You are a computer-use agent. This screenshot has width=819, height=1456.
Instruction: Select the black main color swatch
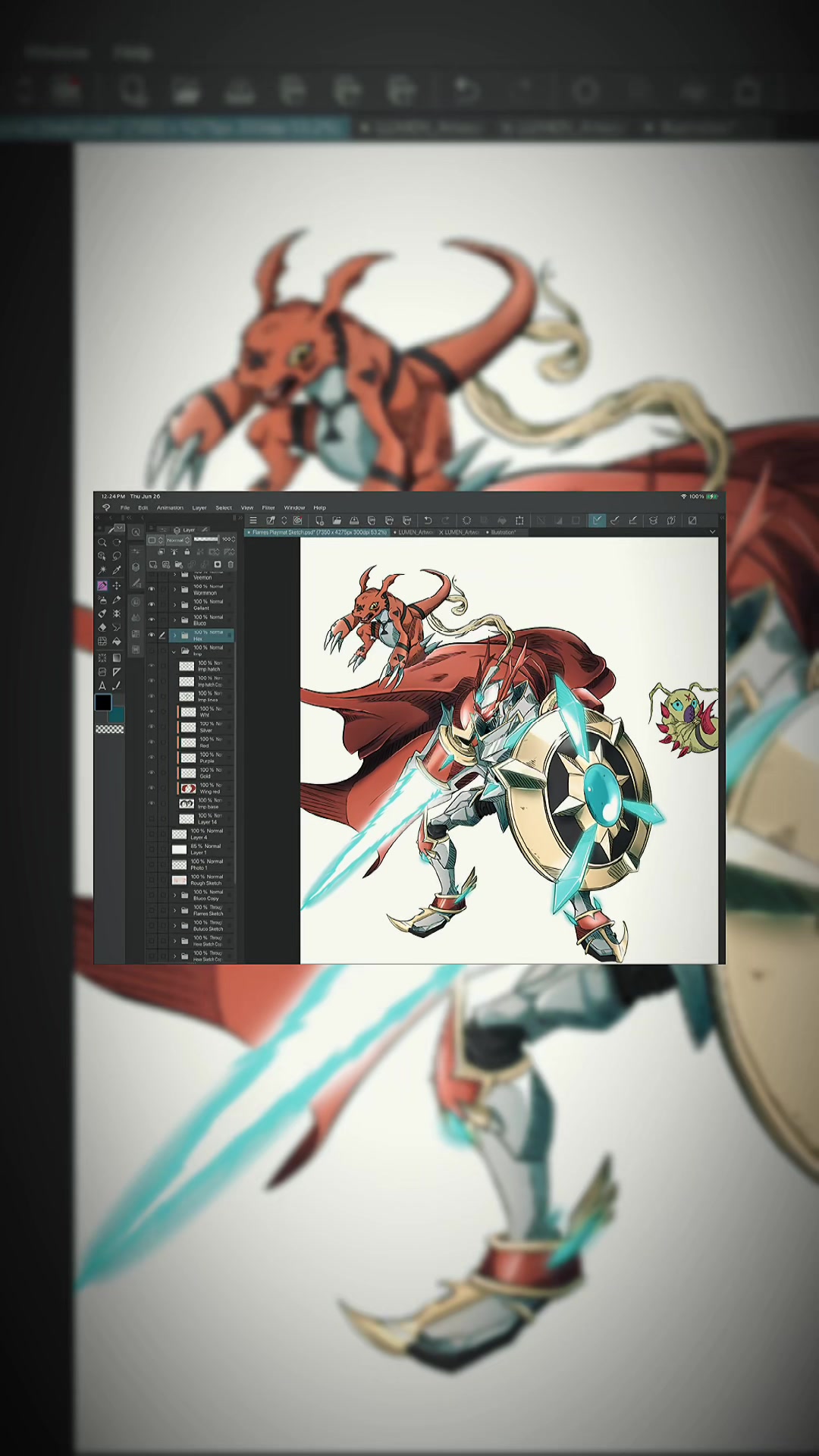tap(103, 702)
